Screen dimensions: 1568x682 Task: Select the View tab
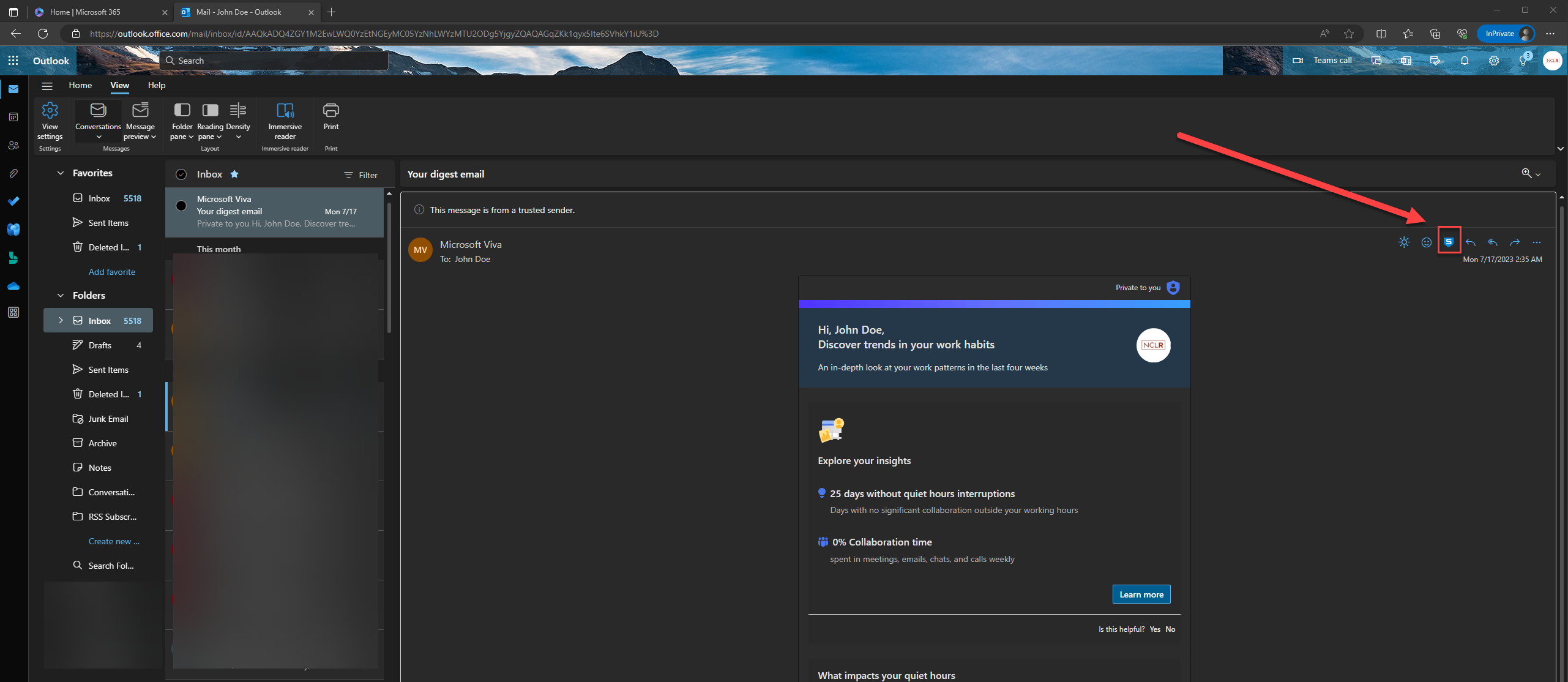click(x=119, y=85)
